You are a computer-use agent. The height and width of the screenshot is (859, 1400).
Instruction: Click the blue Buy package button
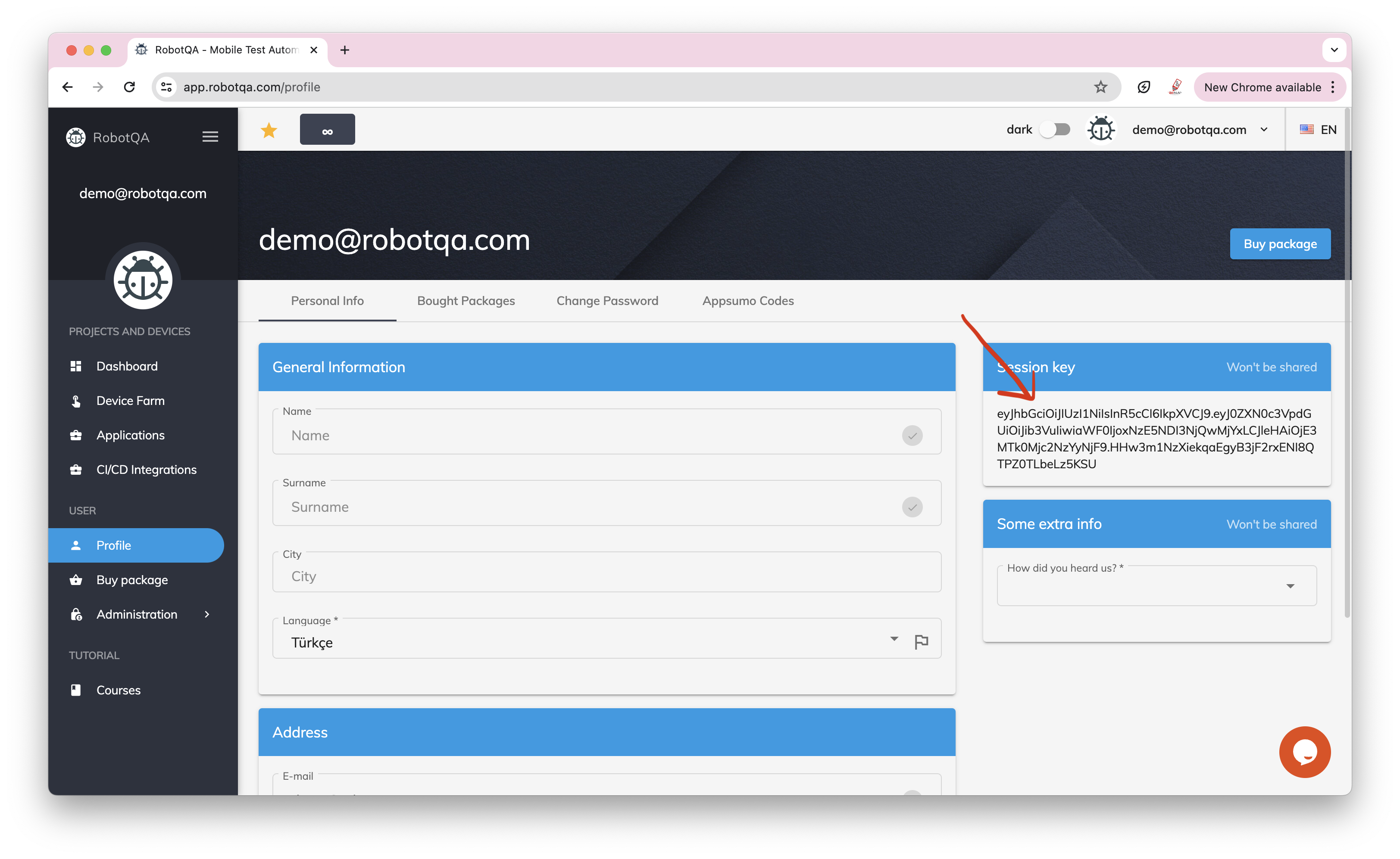[x=1279, y=244]
